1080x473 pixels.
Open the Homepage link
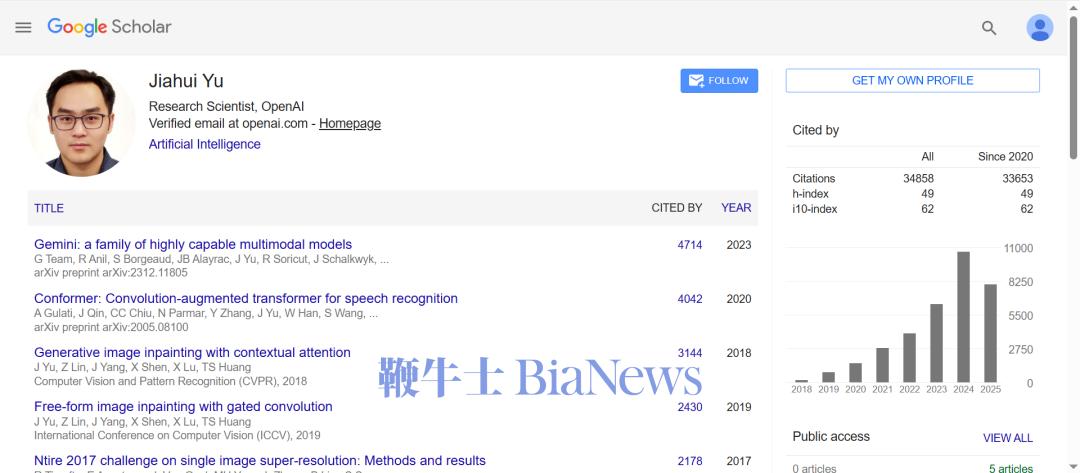[x=350, y=124]
